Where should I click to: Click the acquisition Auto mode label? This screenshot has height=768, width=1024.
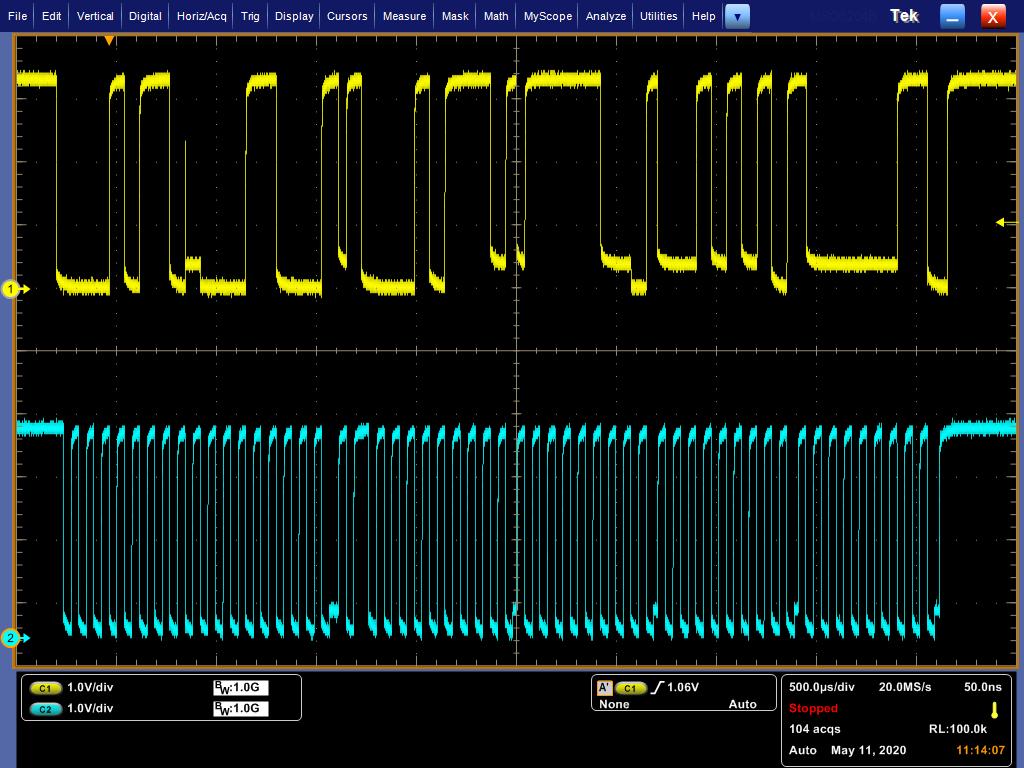point(803,750)
